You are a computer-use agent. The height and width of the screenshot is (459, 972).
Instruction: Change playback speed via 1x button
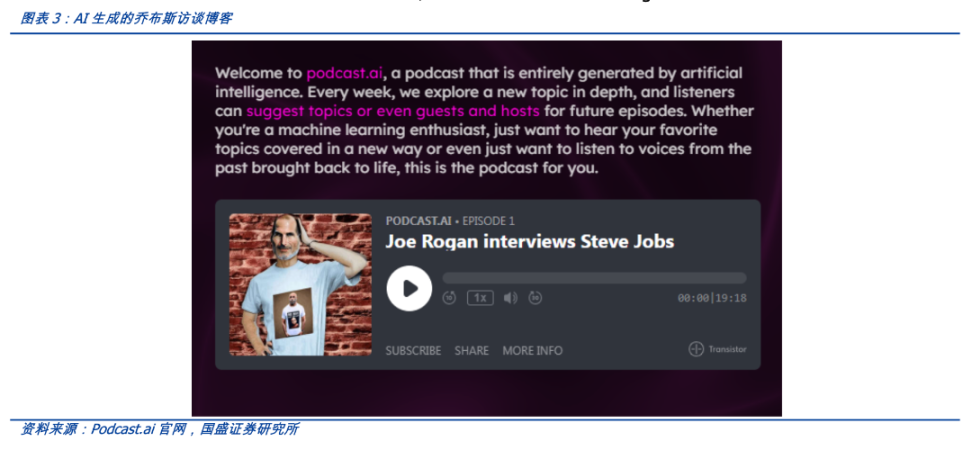(480, 298)
